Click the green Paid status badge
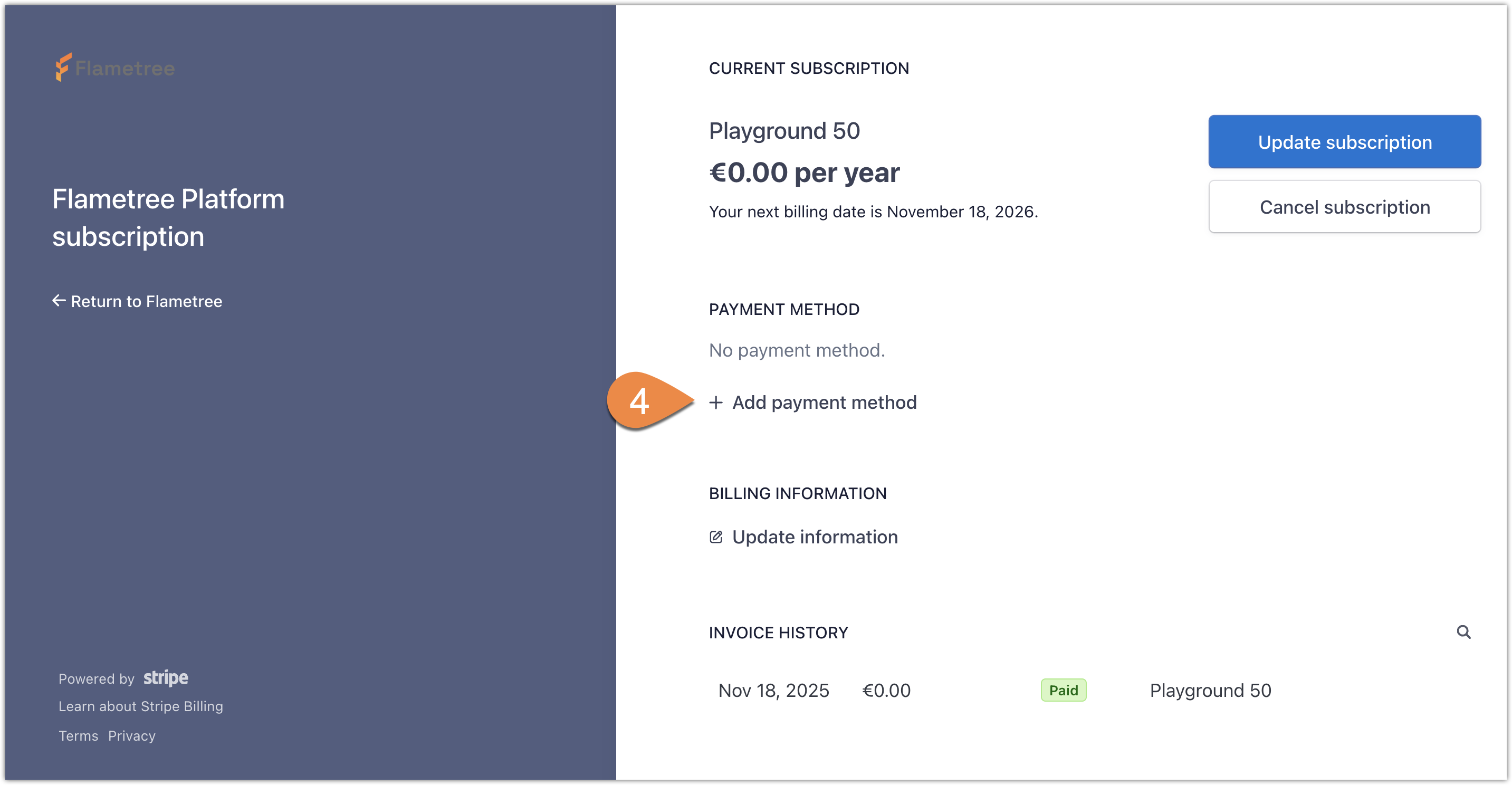Image resolution: width=1512 pixels, height=785 pixels. (x=1064, y=690)
